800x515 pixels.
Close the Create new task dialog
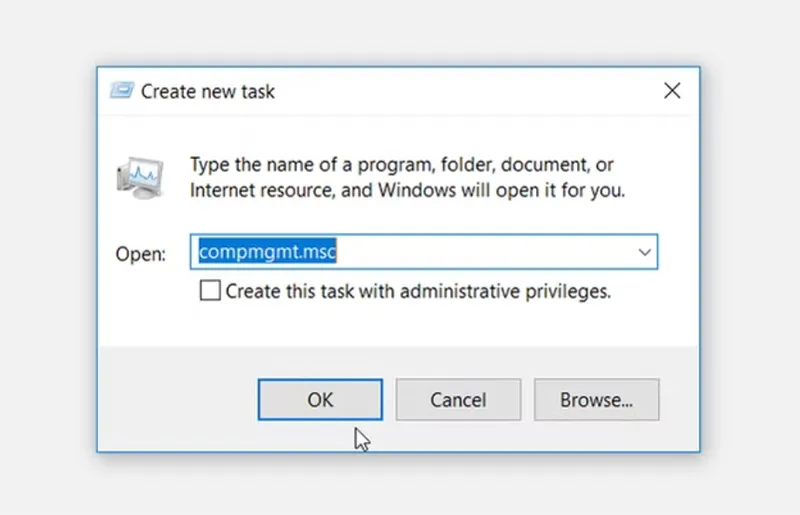(x=672, y=91)
